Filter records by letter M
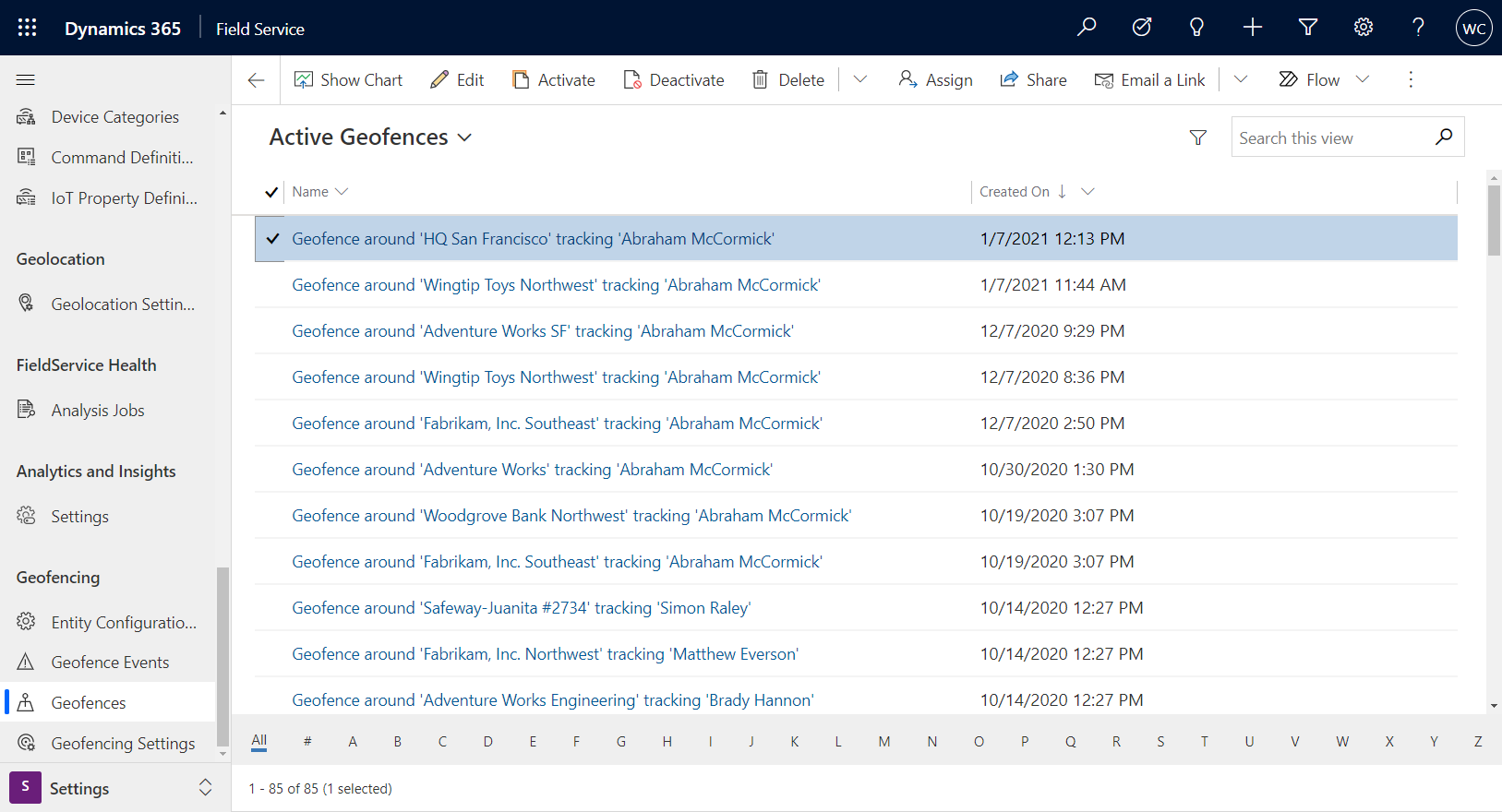The height and width of the screenshot is (812, 1502). [884, 741]
